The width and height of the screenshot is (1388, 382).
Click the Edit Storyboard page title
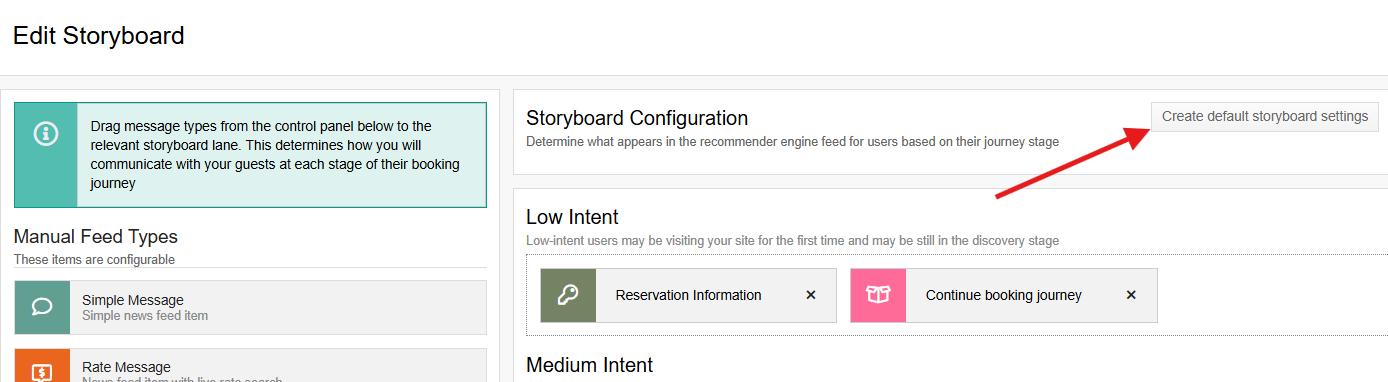point(99,36)
